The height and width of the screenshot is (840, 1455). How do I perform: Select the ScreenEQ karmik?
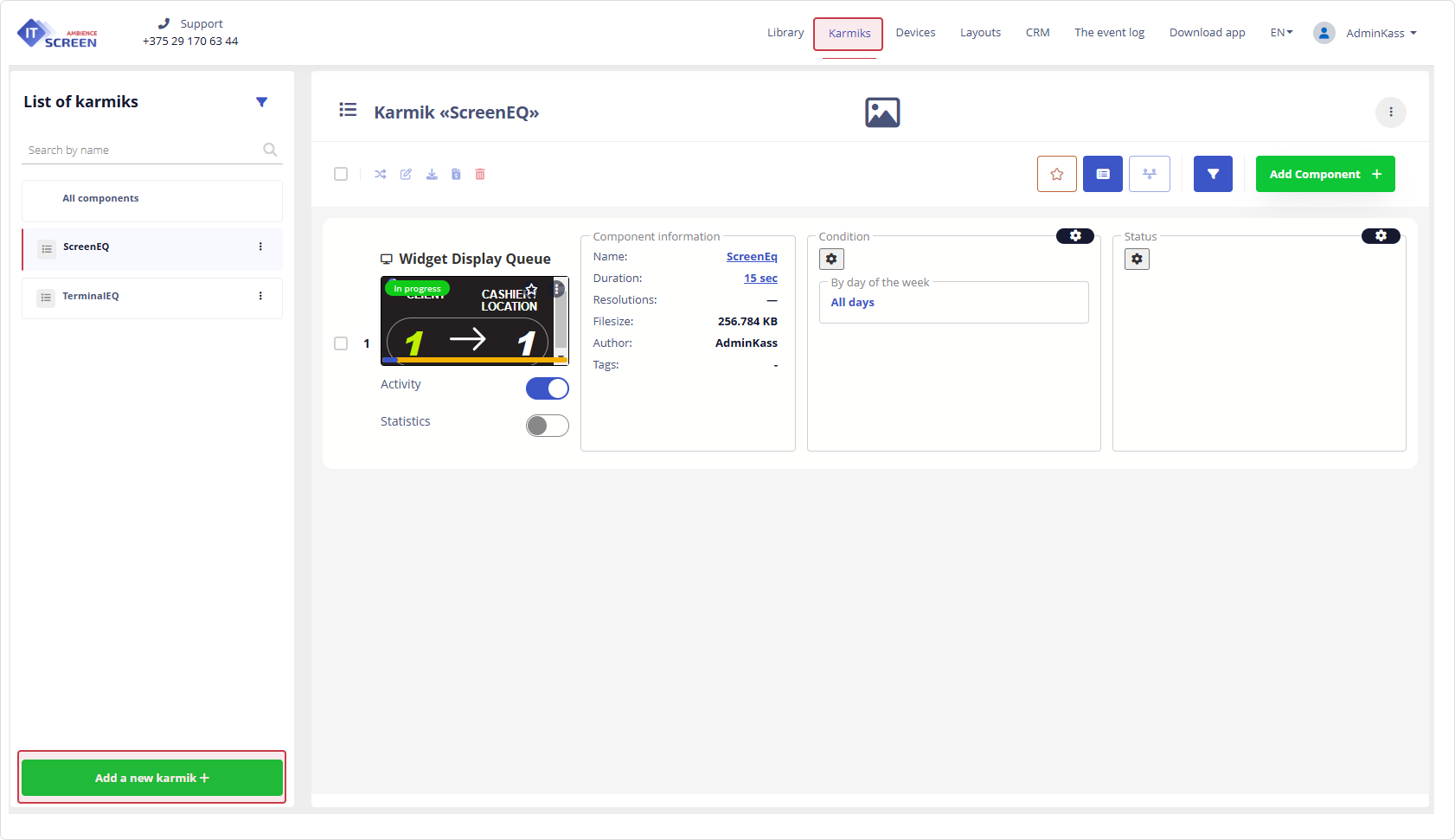(152, 248)
